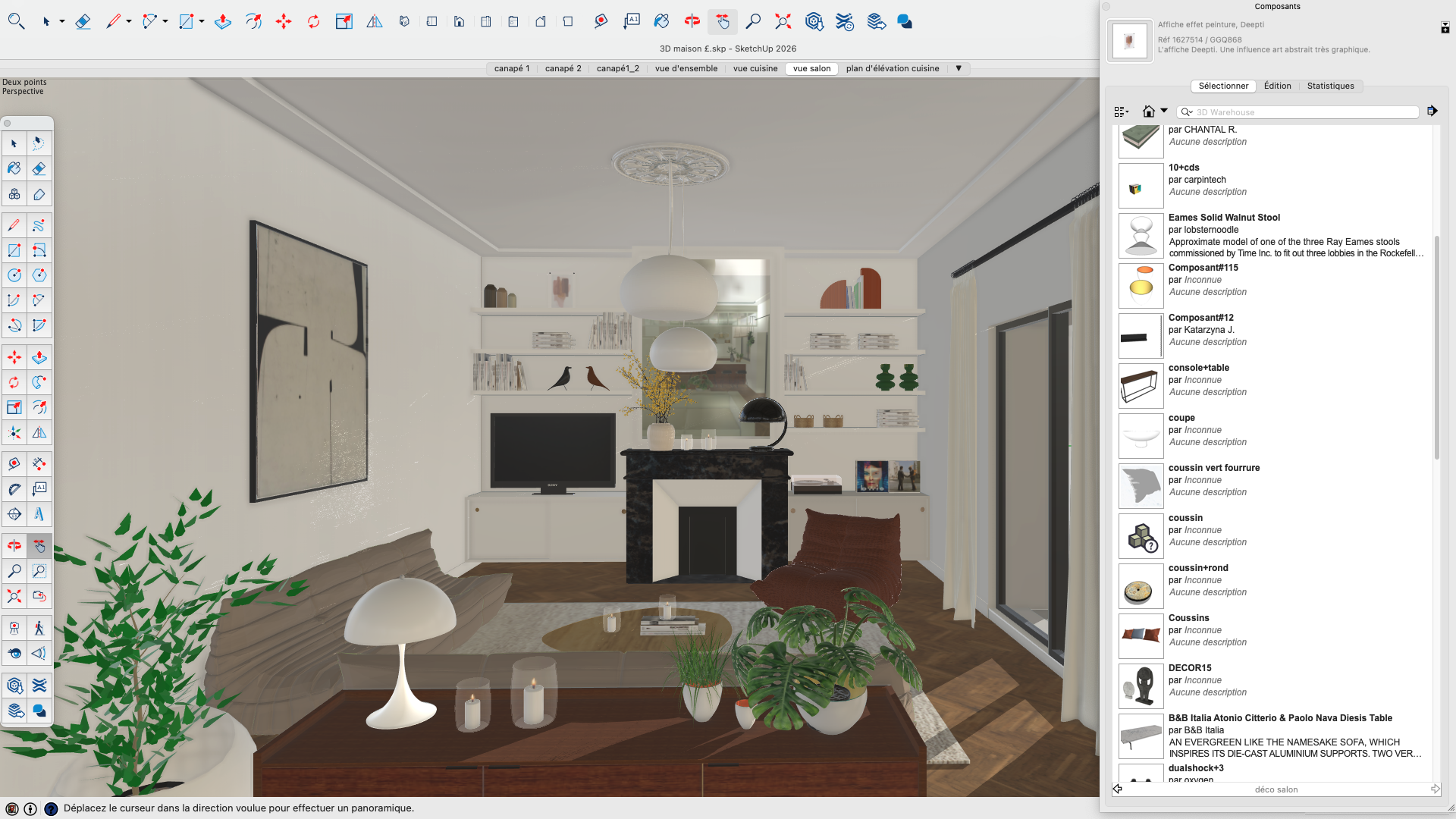Viewport: 1456px width, 819px height.
Task: Activate the Paint Bucket tool
Action: point(661,21)
